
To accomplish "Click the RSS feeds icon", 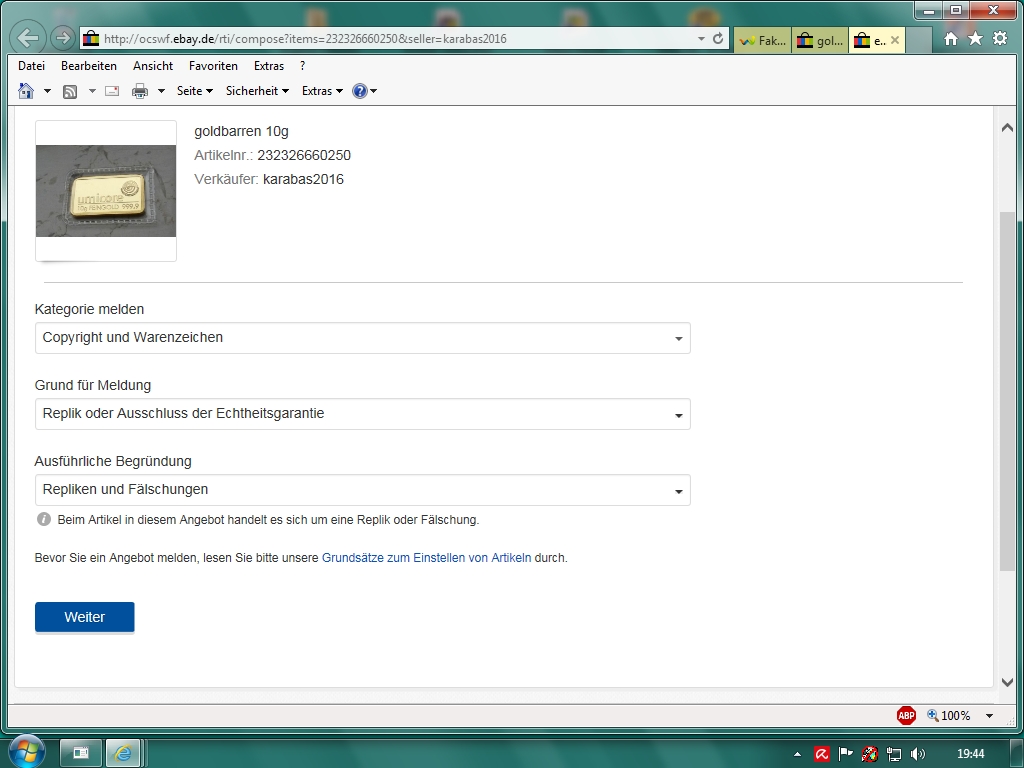I will point(70,91).
